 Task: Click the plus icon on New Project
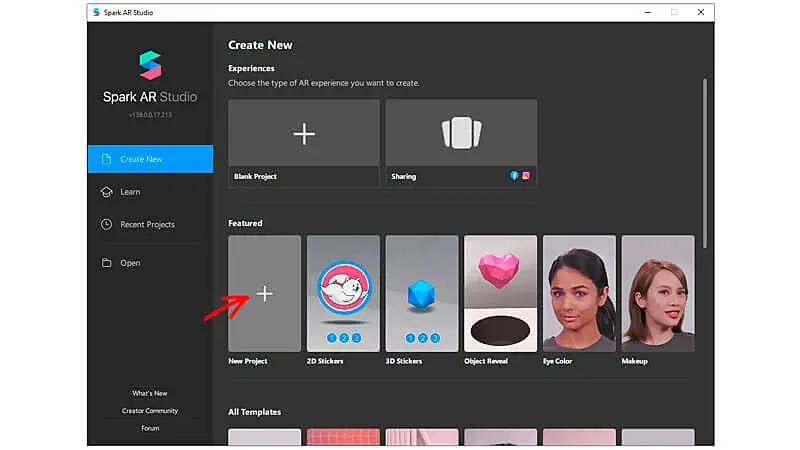(264, 293)
